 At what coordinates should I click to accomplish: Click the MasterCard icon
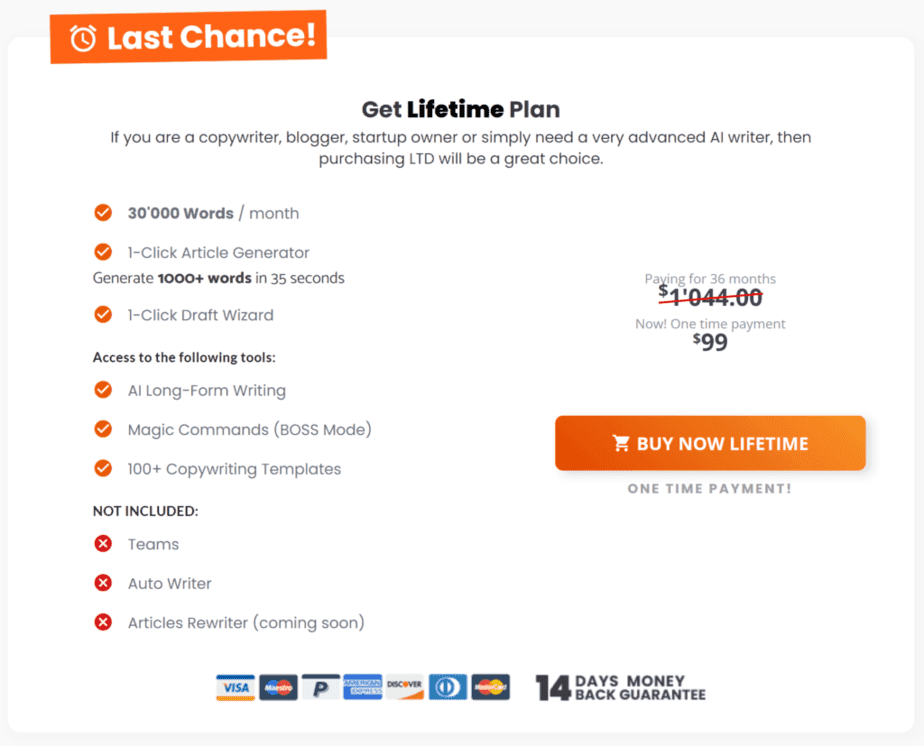[x=490, y=687]
